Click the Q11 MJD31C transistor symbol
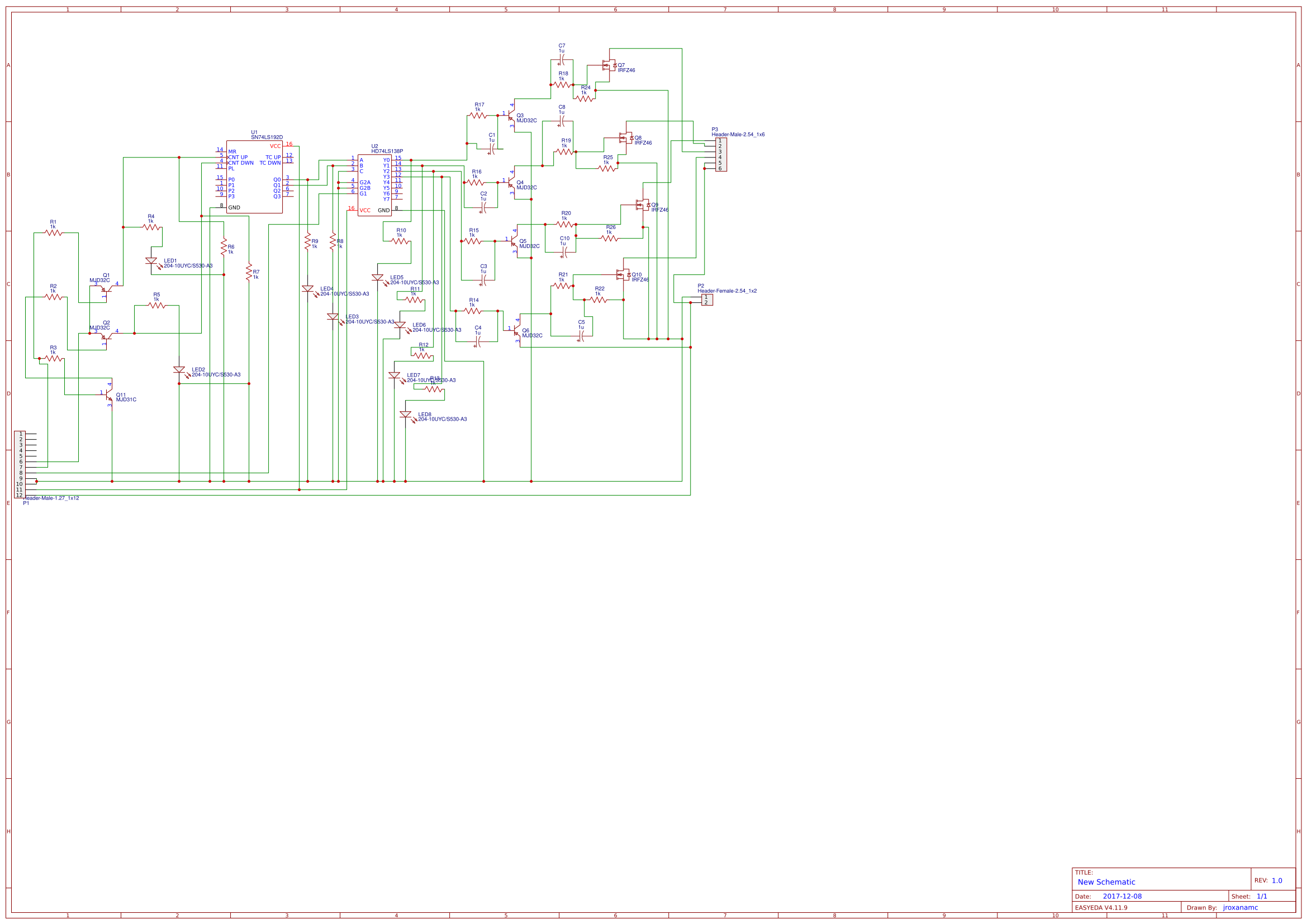 (x=111, y=395)
